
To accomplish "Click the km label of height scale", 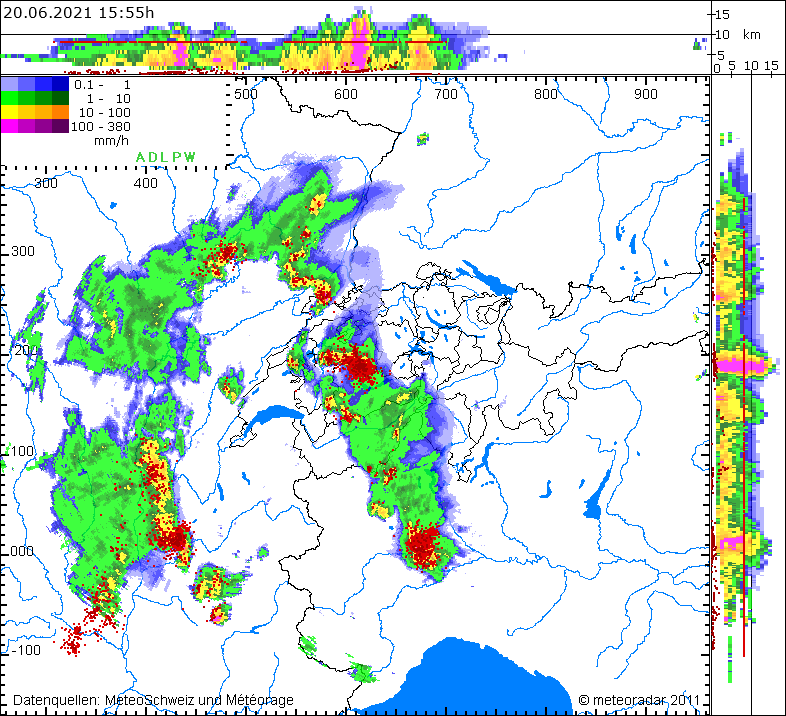I will (x=750, y=34).
